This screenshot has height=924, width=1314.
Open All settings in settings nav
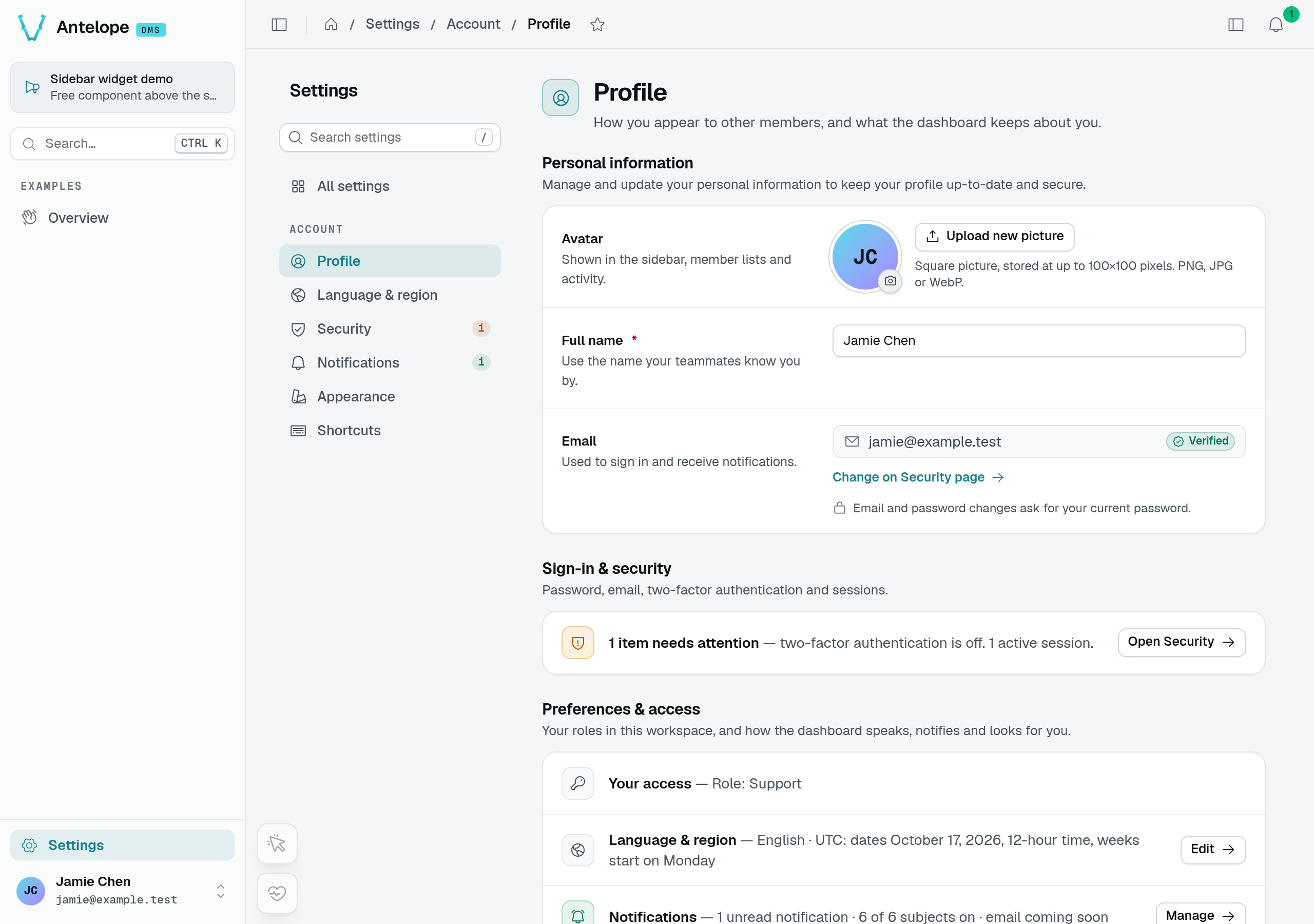tap(390, 186)
